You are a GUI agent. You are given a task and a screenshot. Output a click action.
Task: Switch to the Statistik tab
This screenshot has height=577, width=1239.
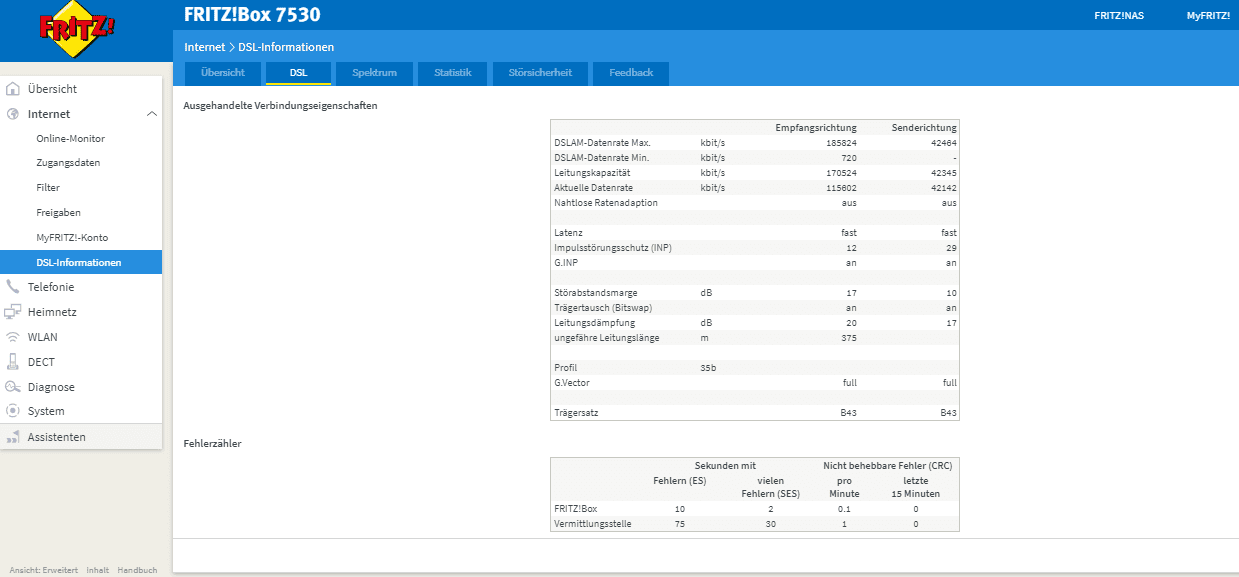click(x=452, y=73)
